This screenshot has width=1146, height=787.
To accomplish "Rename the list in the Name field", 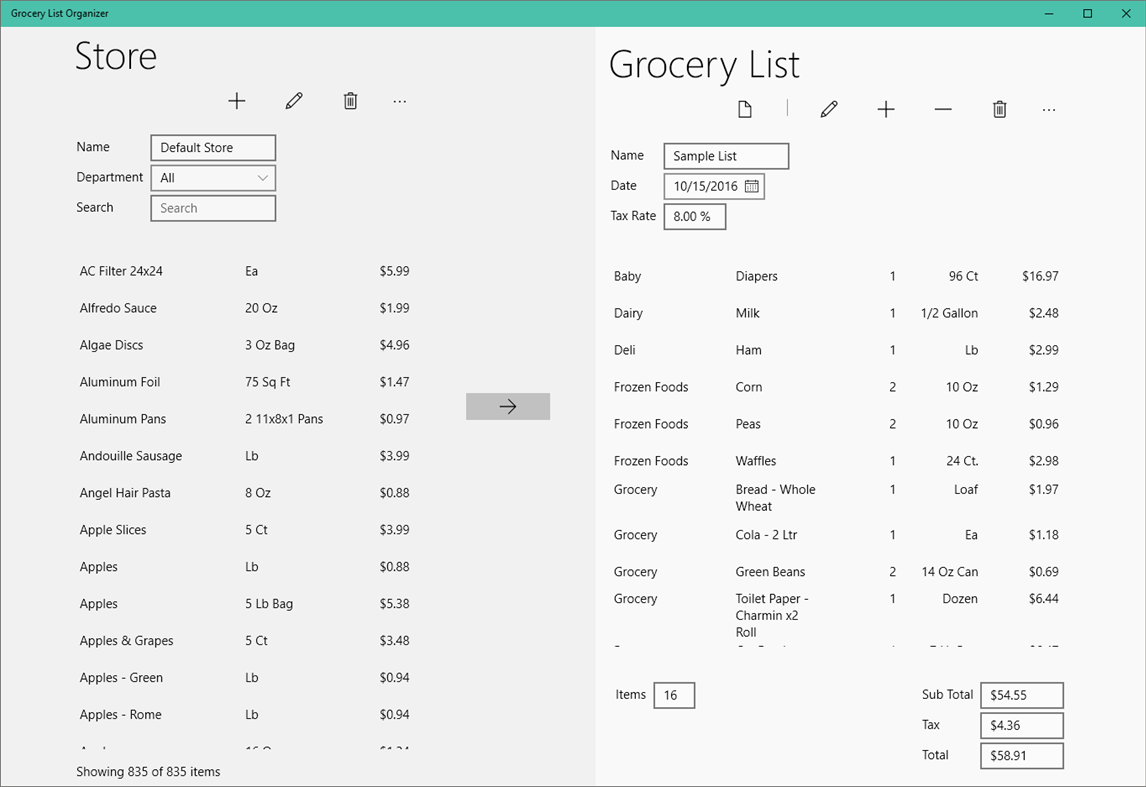I will point(725,156).
